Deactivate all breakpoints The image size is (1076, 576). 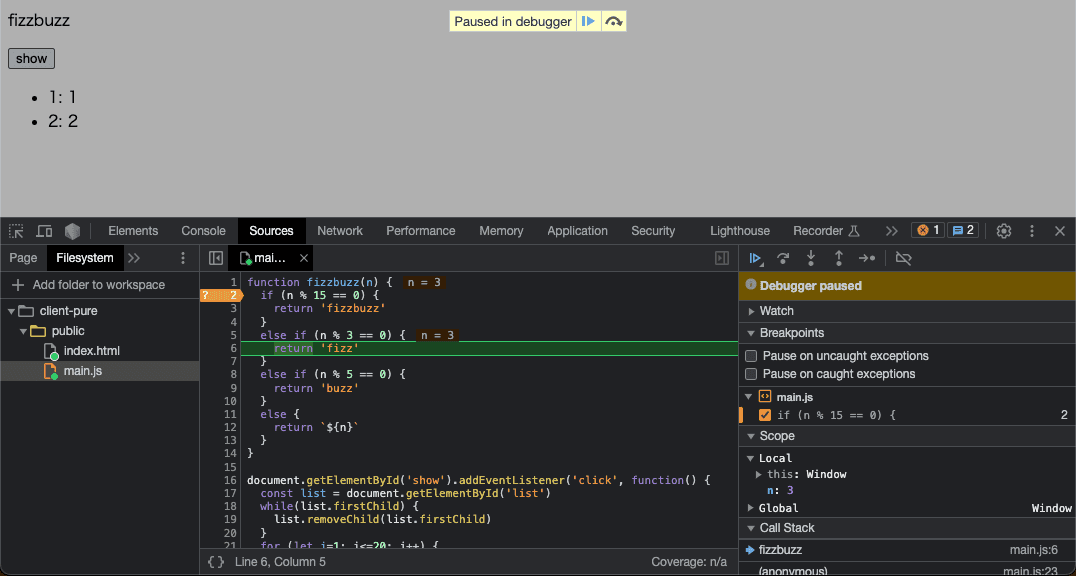(x=903, y=258)
